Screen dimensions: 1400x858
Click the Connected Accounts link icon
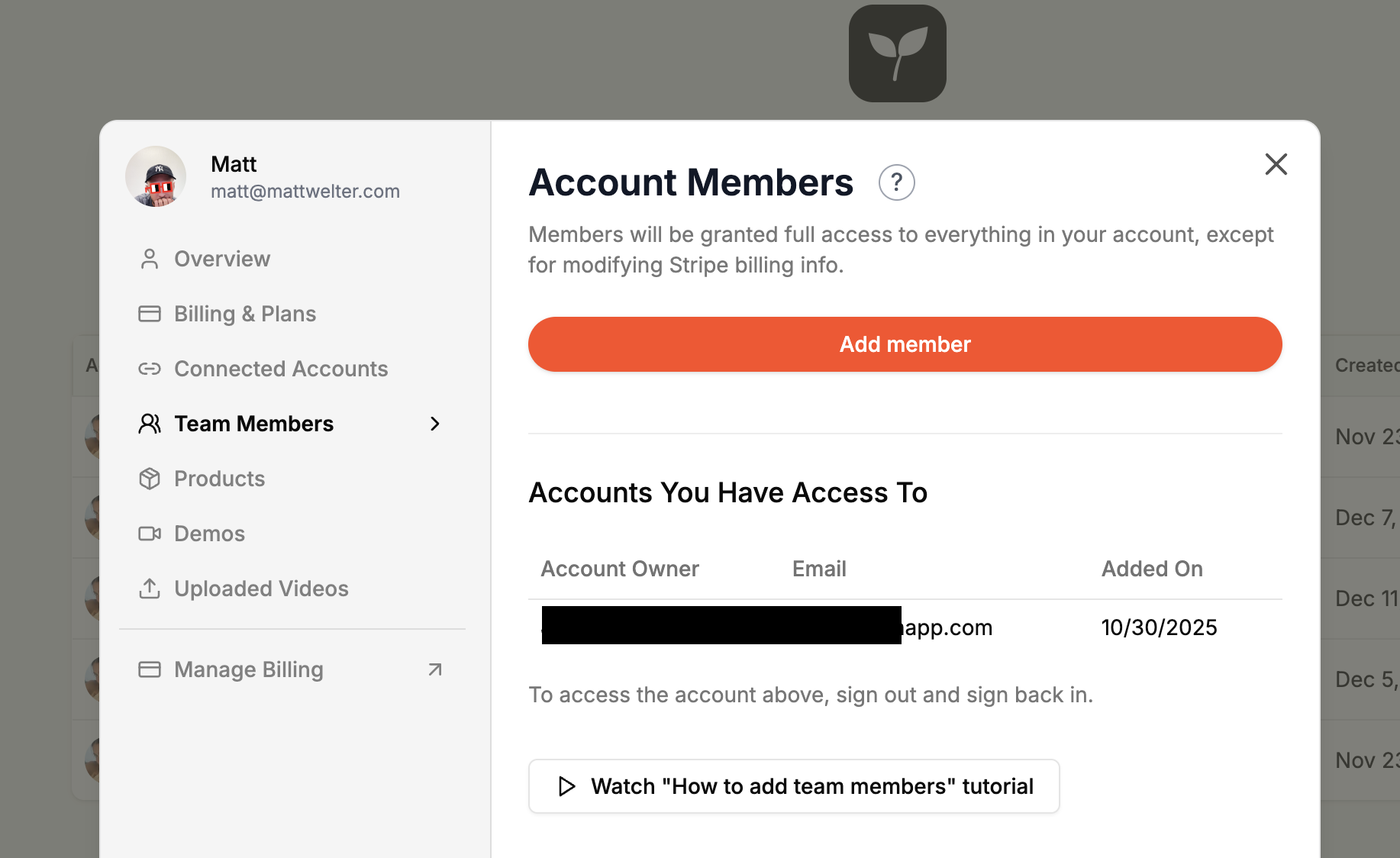click(x=150, y=369)
